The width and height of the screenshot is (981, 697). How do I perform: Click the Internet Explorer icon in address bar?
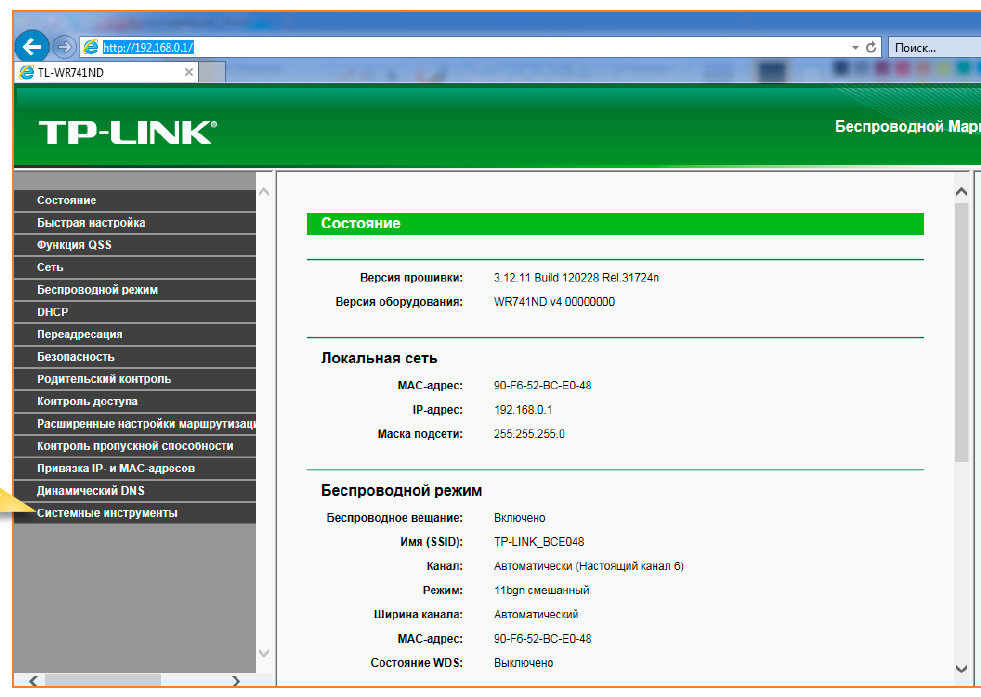(x=91, y=47)
